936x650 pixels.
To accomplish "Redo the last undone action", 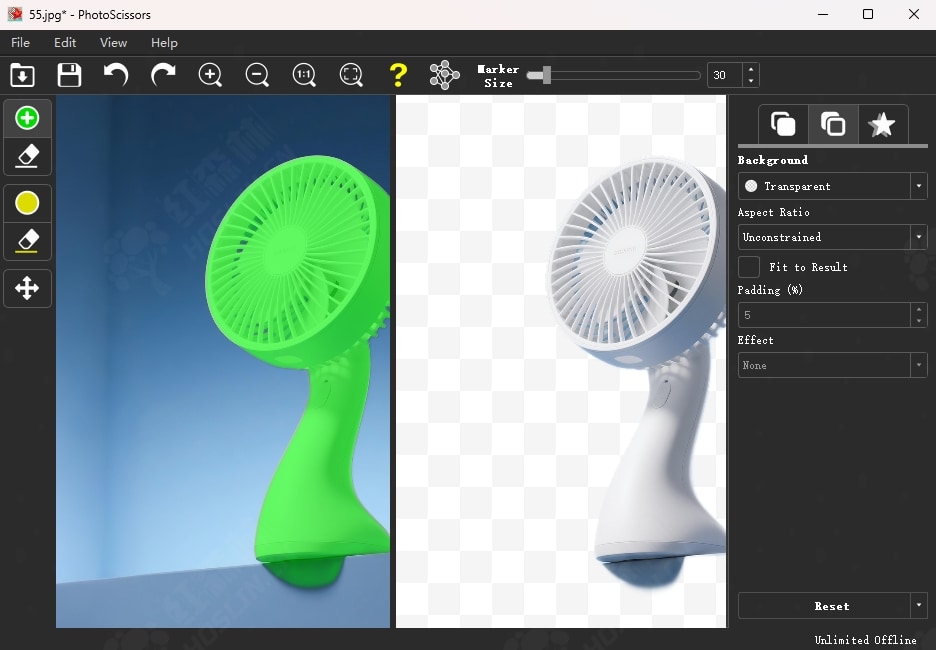I will (163, 75).
